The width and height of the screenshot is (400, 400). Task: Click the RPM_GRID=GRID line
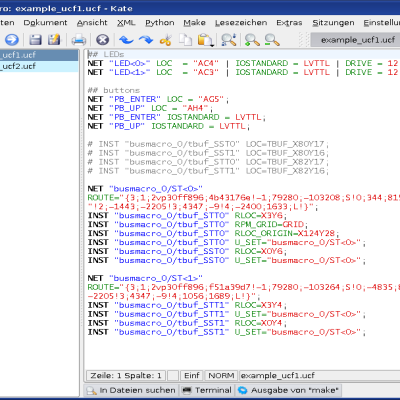click(198, 224)
